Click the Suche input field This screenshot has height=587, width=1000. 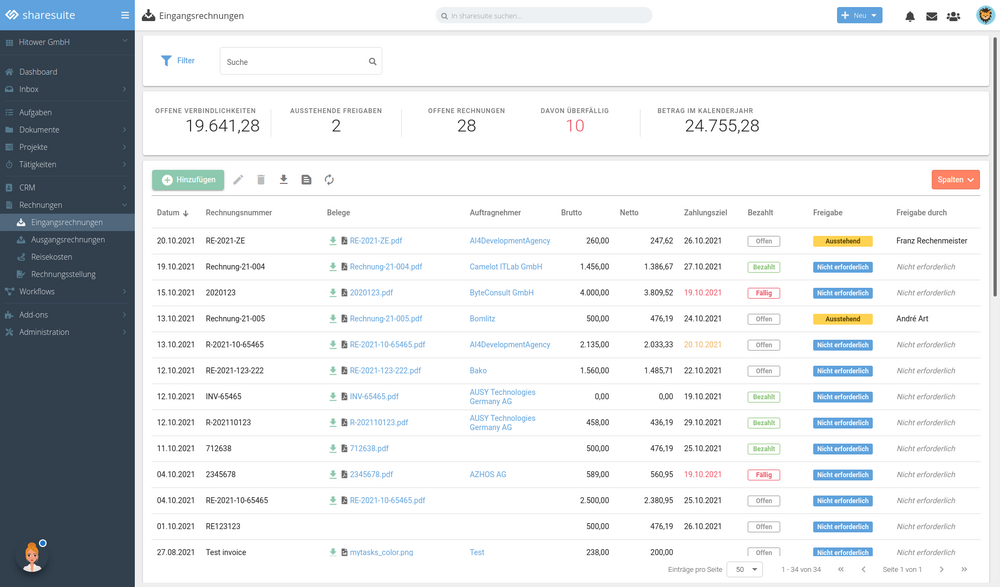point(292,62)
